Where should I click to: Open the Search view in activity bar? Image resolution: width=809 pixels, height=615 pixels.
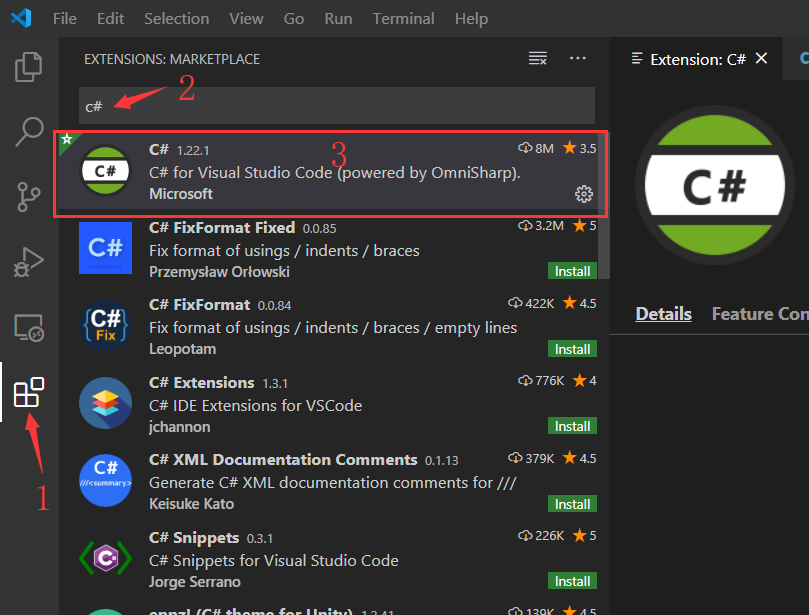point(28,132)
